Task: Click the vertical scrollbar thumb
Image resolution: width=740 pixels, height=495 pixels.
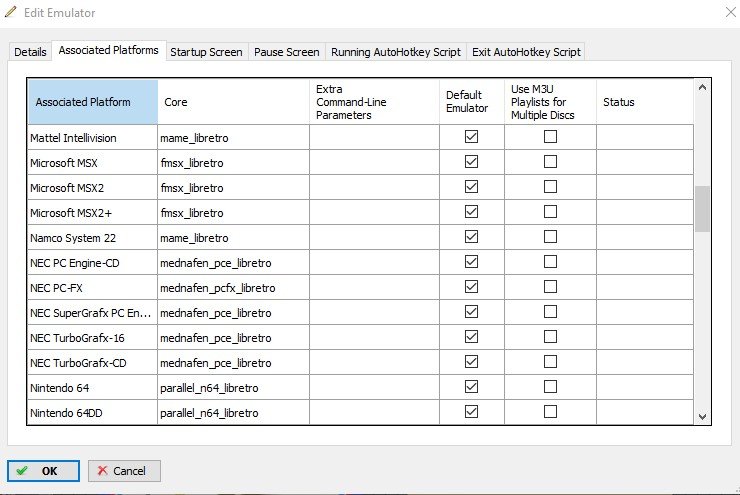Action: [702, 209]
